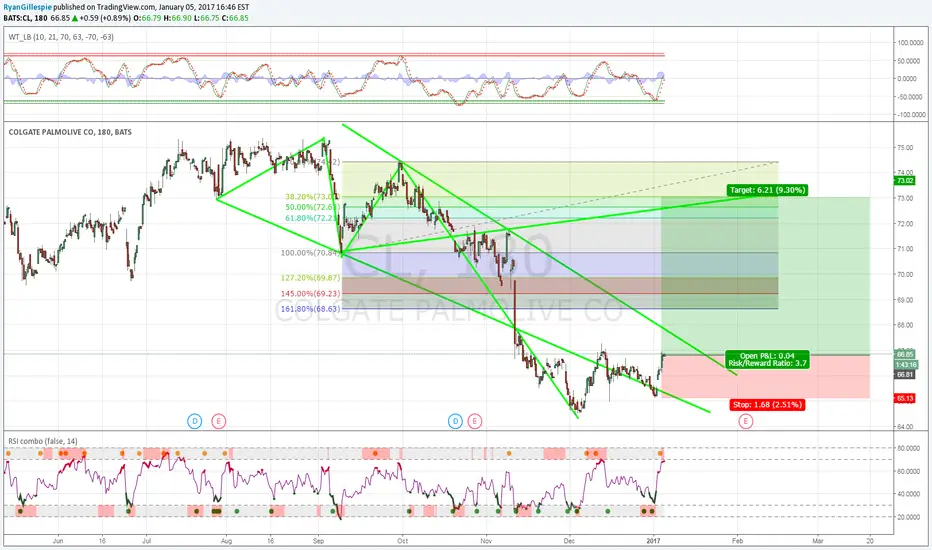932x550 pixels.
Task: Click the 2017 label on the time axis
Action: point(653,541)
